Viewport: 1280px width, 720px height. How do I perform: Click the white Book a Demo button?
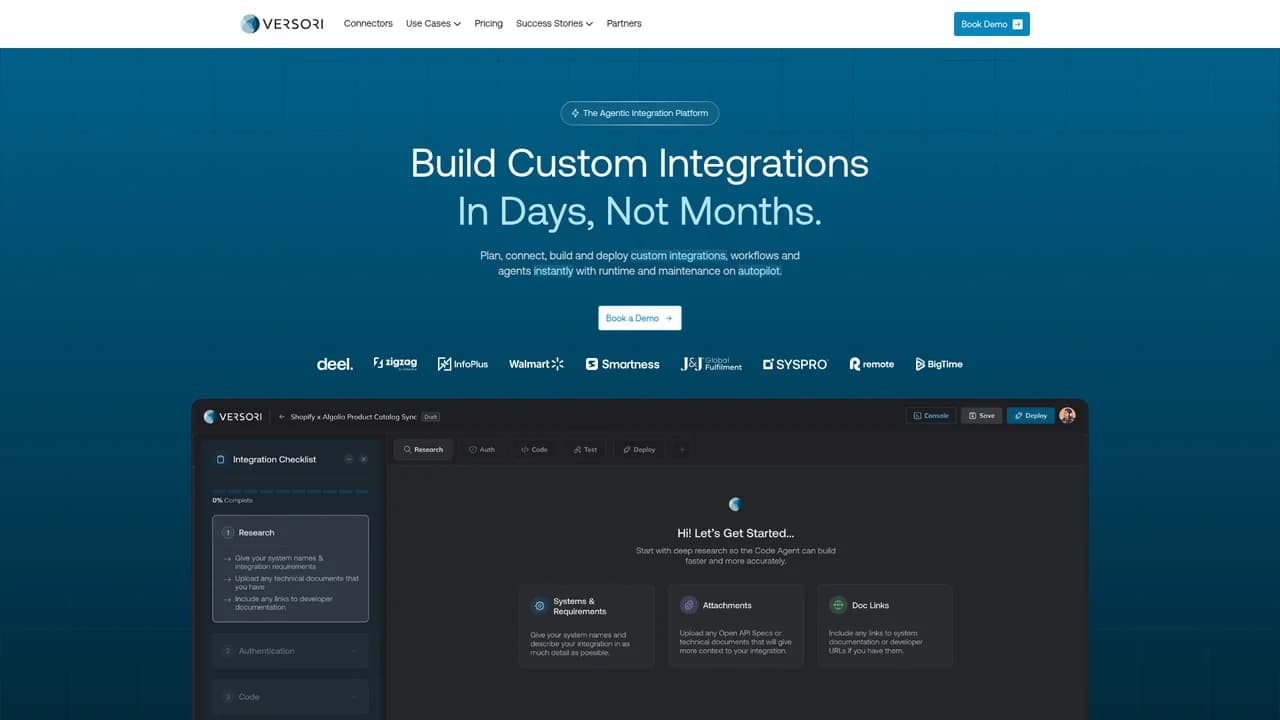tap(640, 318)
